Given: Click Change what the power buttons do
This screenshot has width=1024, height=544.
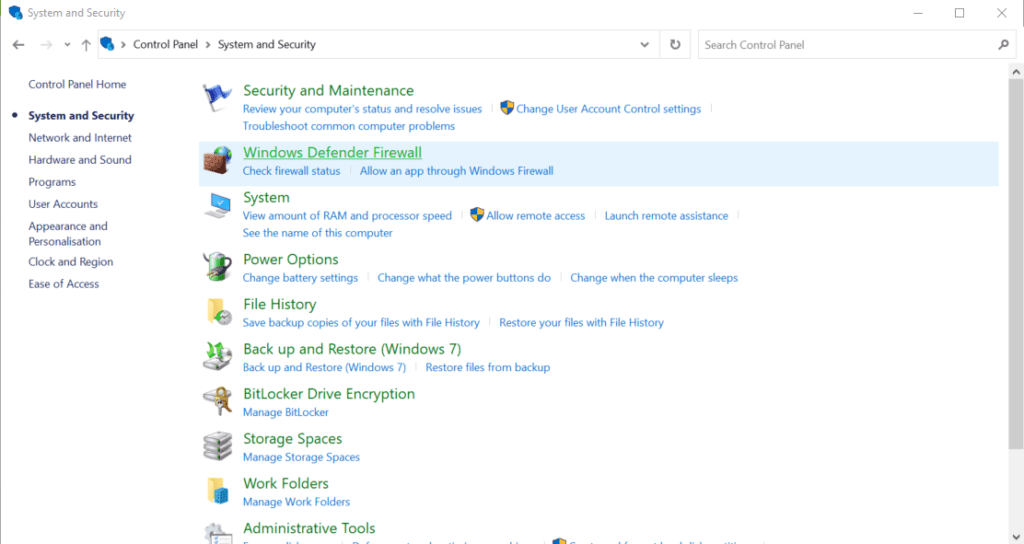Looking at the screenshot, I should coord(464,278).
